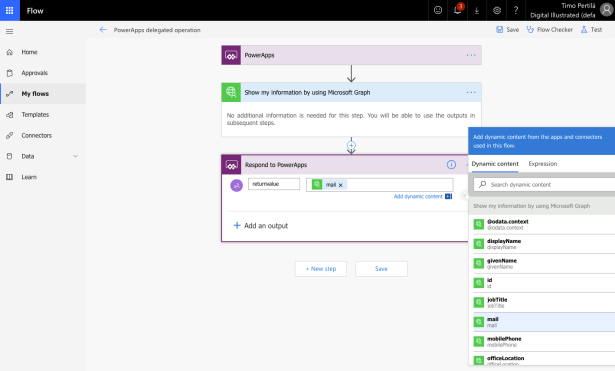Click the text type icon beside returnvalue
The height and width of the screenshot is (371, 615).
(x=237, y=186)
